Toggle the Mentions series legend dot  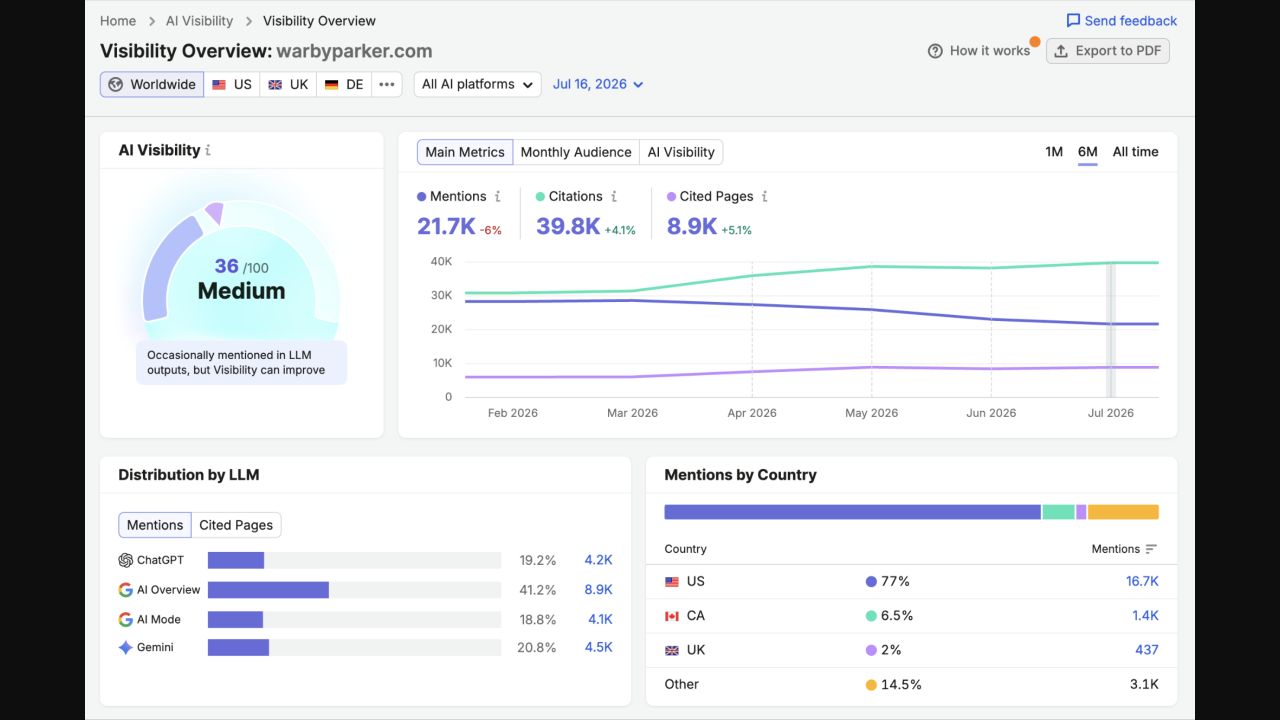click(x=421, y=197)
